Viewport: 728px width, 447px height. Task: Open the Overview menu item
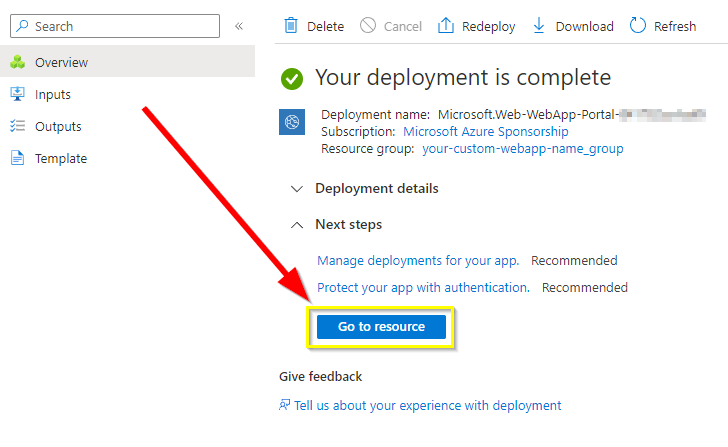pos(127,61)
